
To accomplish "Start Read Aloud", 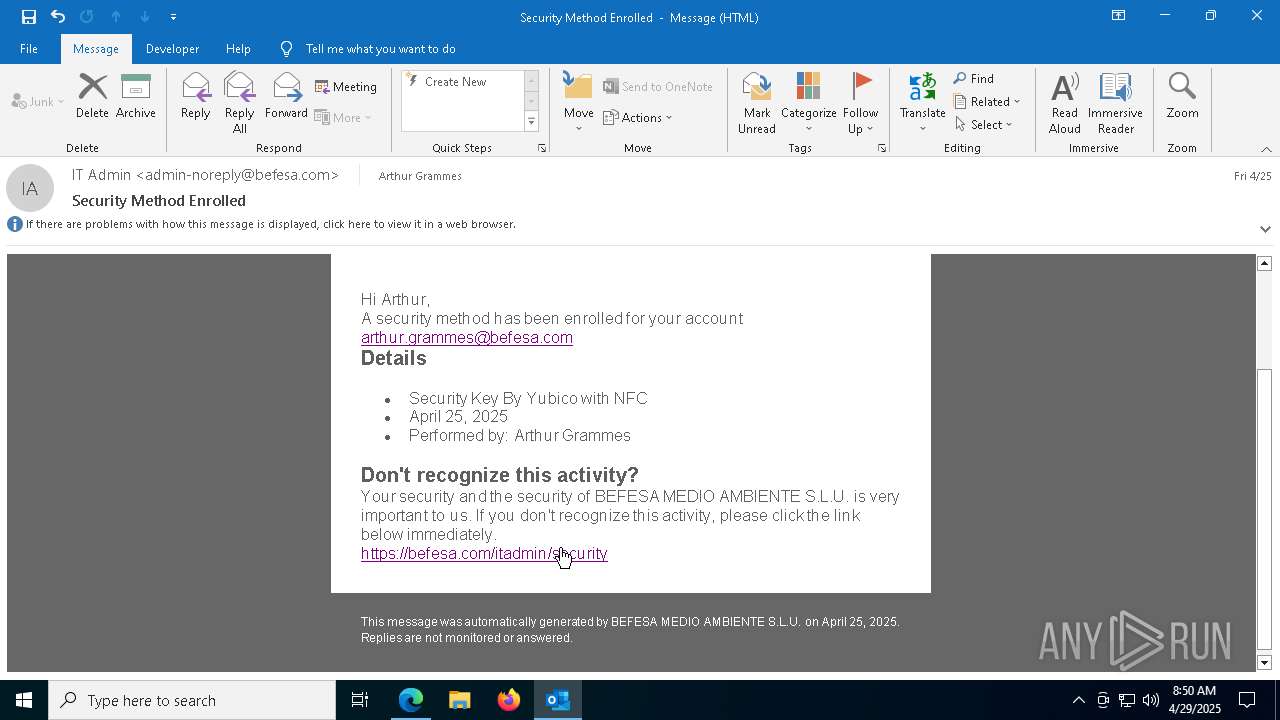I will 1065,103.
